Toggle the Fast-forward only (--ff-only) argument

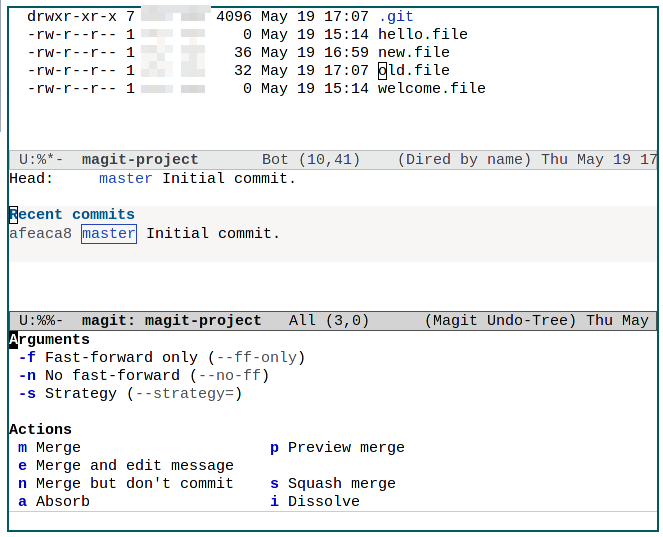point(160,357)
